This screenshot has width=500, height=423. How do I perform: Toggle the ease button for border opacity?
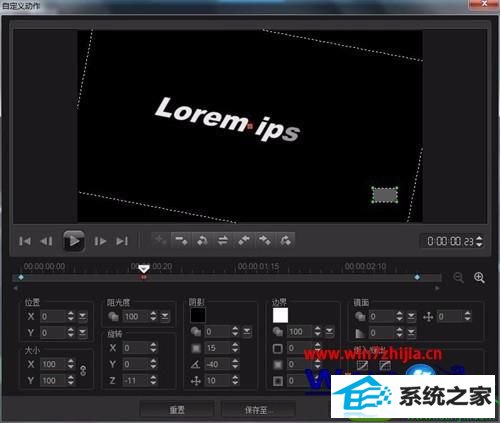pos(329,332)
